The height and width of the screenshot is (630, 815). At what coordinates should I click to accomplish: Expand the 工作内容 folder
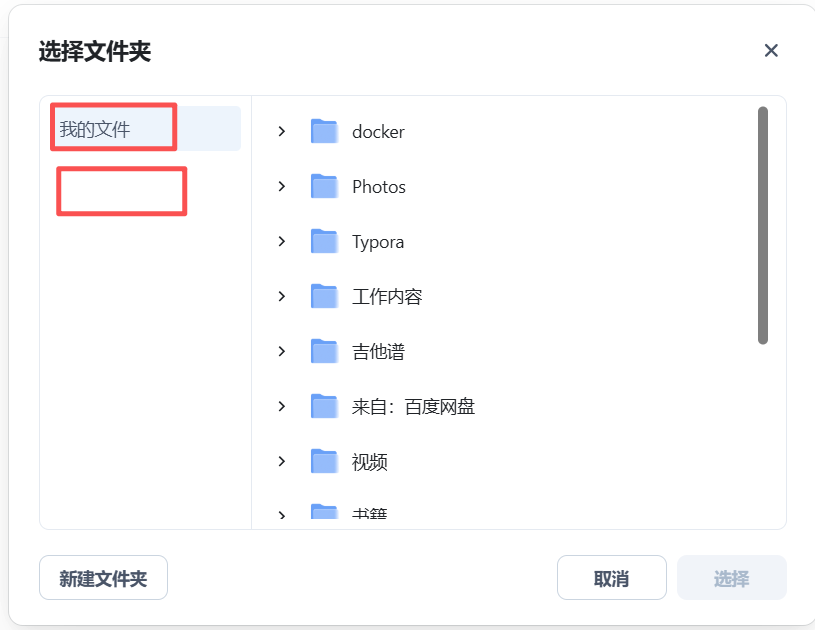point(282,296)
